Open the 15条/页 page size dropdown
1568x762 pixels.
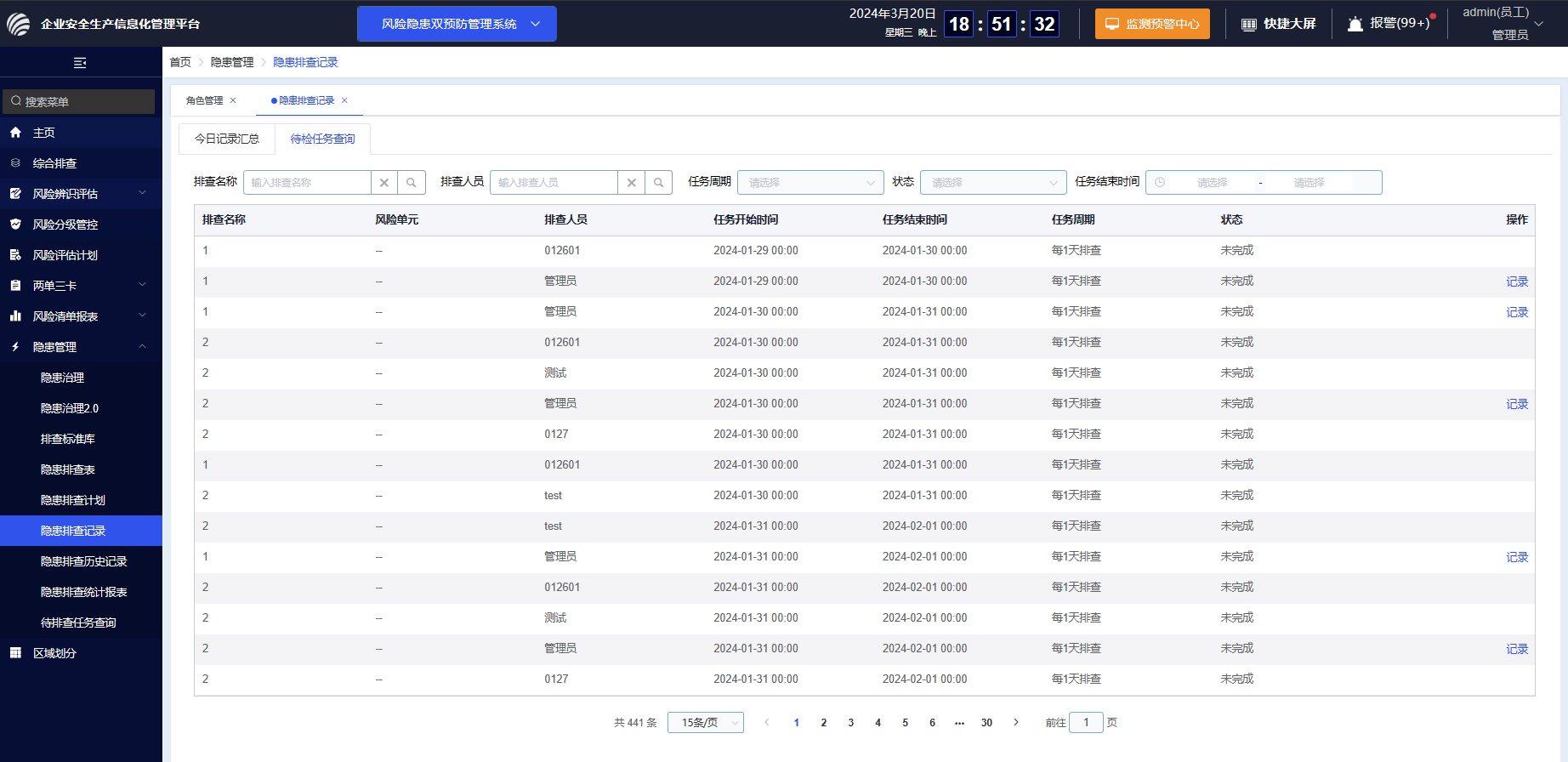[x=706, y=723]
